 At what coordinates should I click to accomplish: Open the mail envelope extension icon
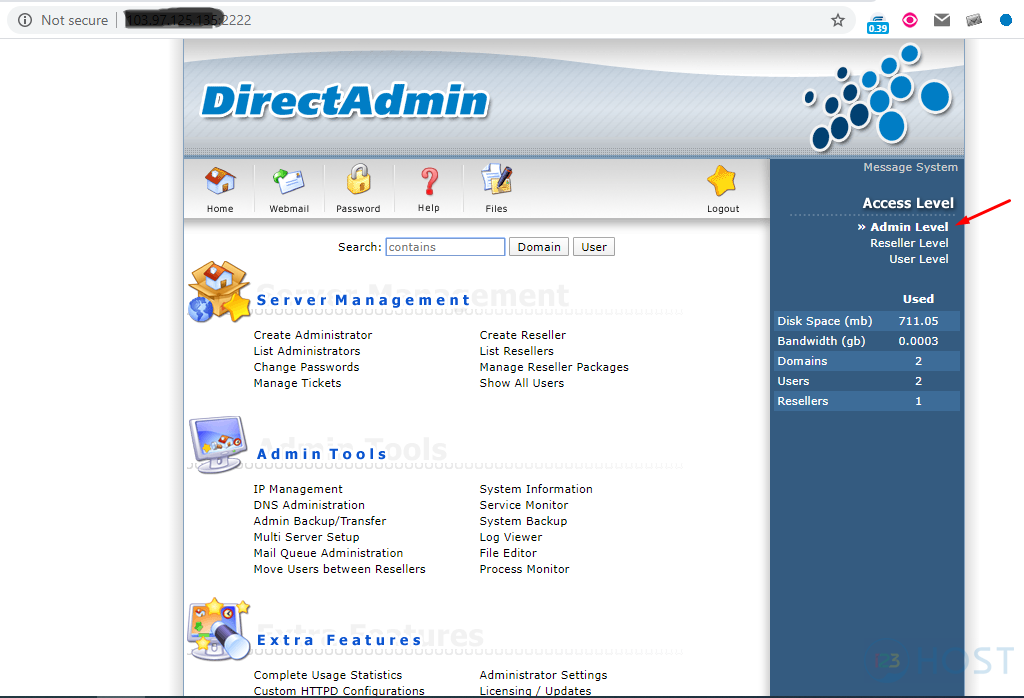point(942,20)
